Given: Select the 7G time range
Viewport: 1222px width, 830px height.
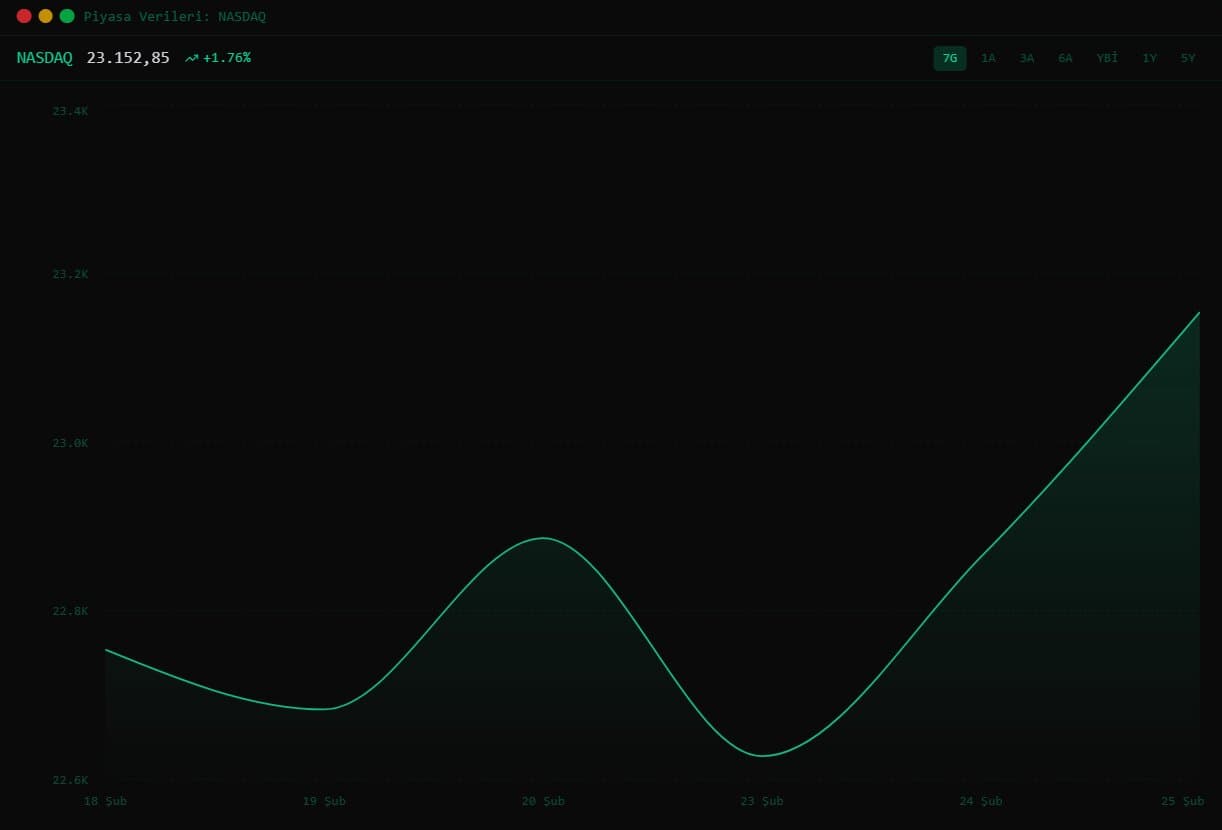Looking at the screenshot, I should tap(950, 58).
